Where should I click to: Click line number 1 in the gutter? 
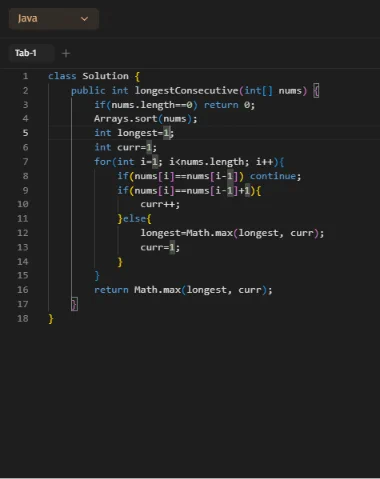click(25, 76)
